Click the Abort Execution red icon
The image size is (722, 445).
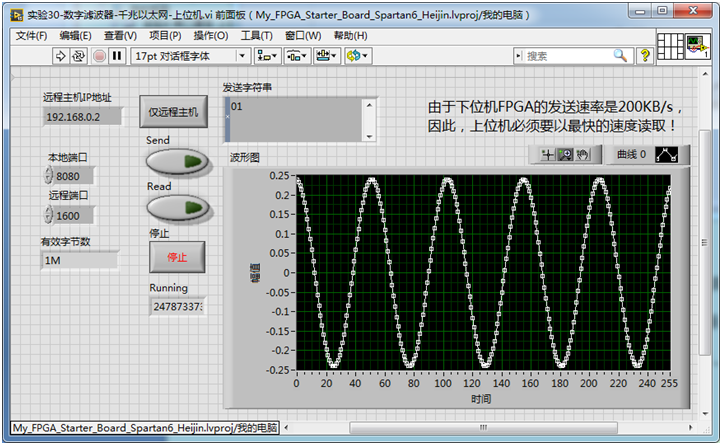[x=99, y=56]
